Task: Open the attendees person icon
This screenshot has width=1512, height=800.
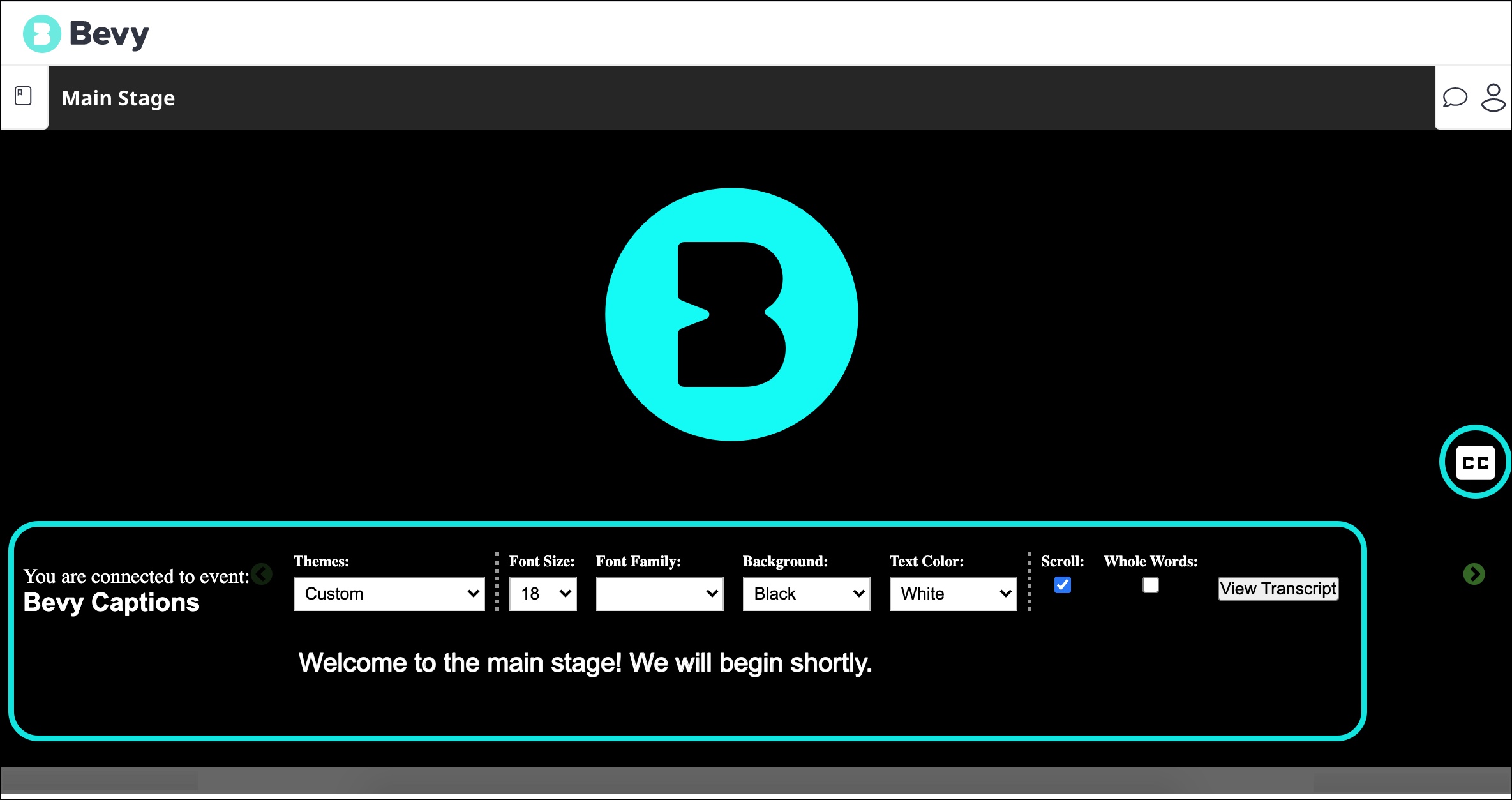Action: 1493,98
